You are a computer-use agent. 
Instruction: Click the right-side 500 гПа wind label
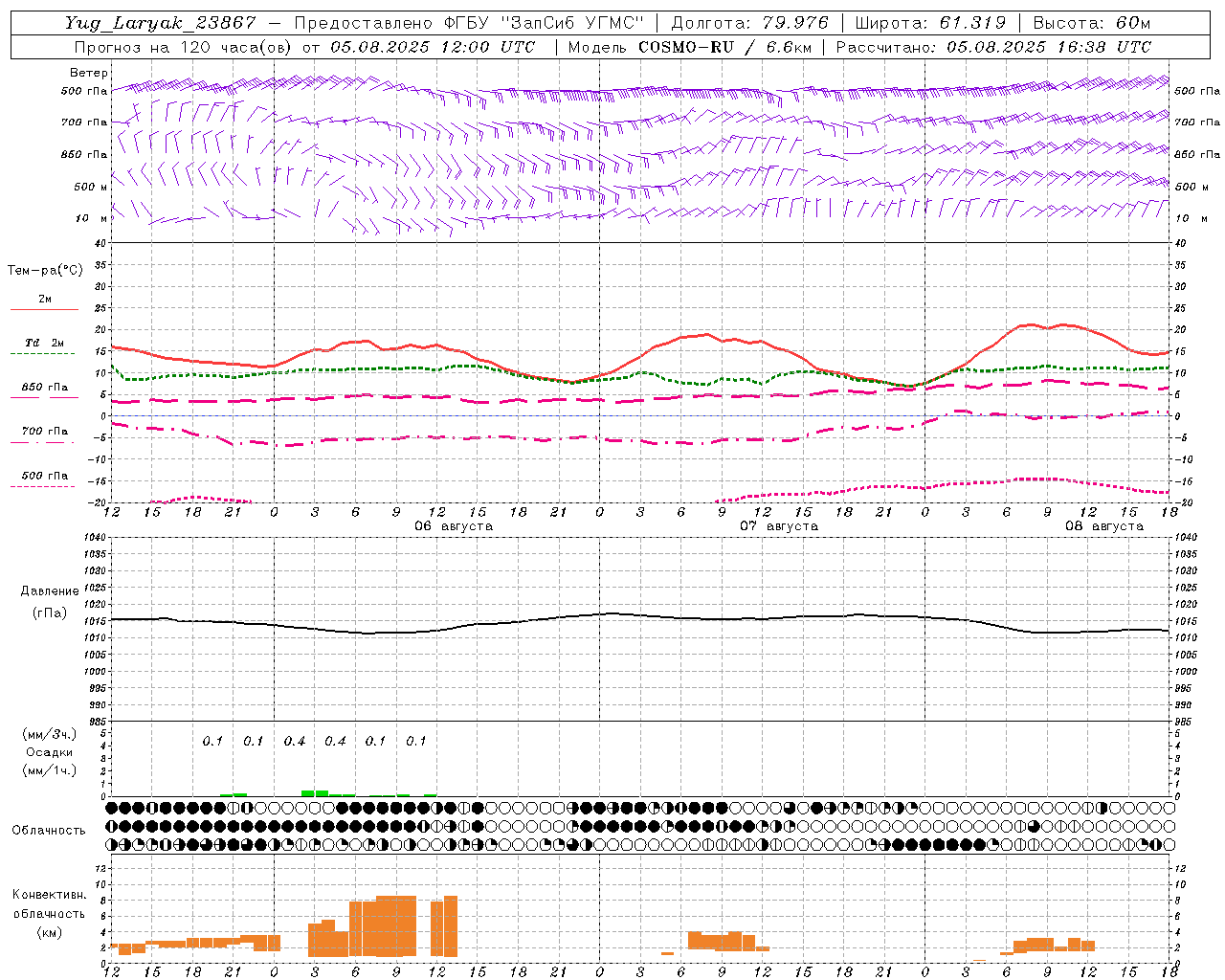point(1197,91)
